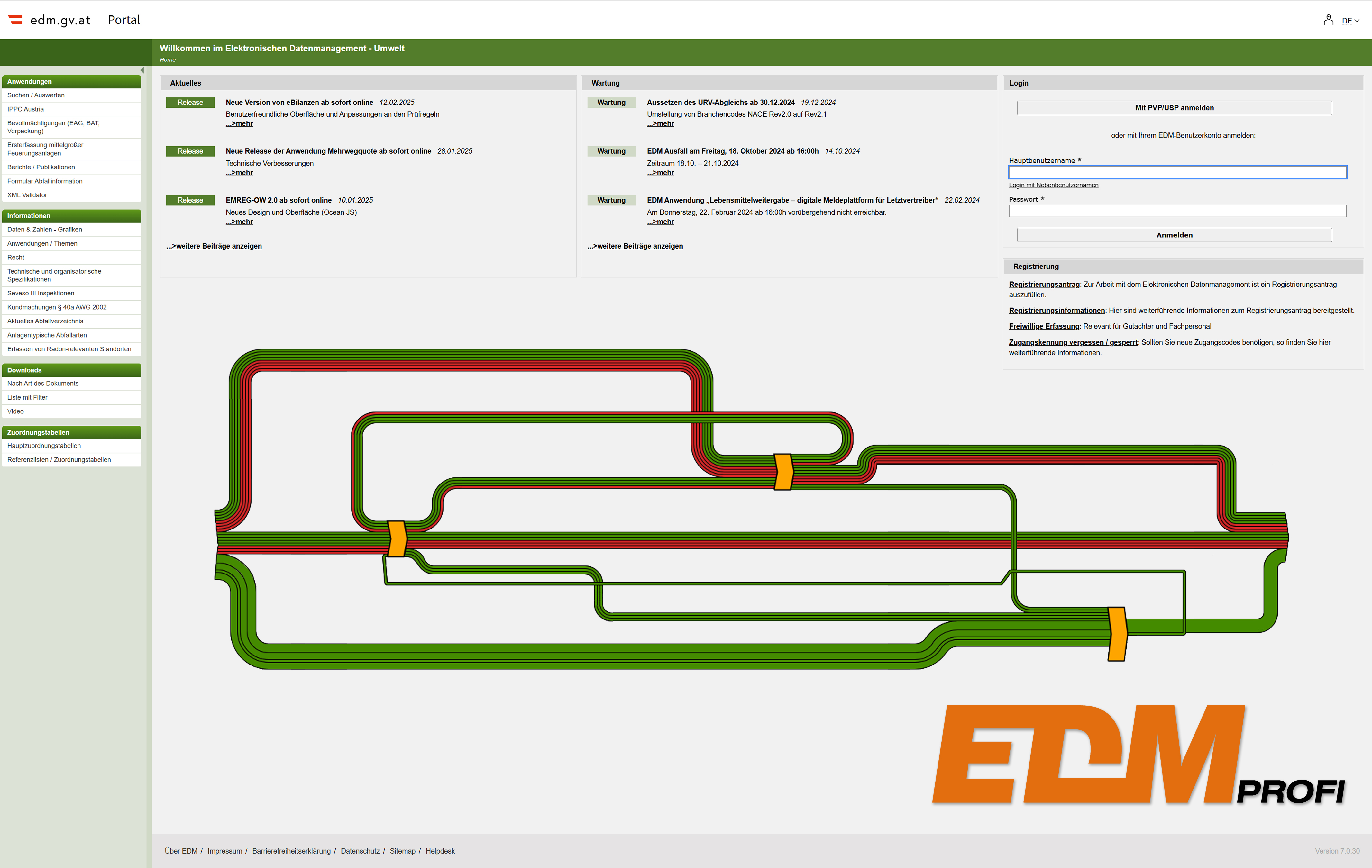Open Daten & Zahlen - Grafiken

click(x=72, y=230)
